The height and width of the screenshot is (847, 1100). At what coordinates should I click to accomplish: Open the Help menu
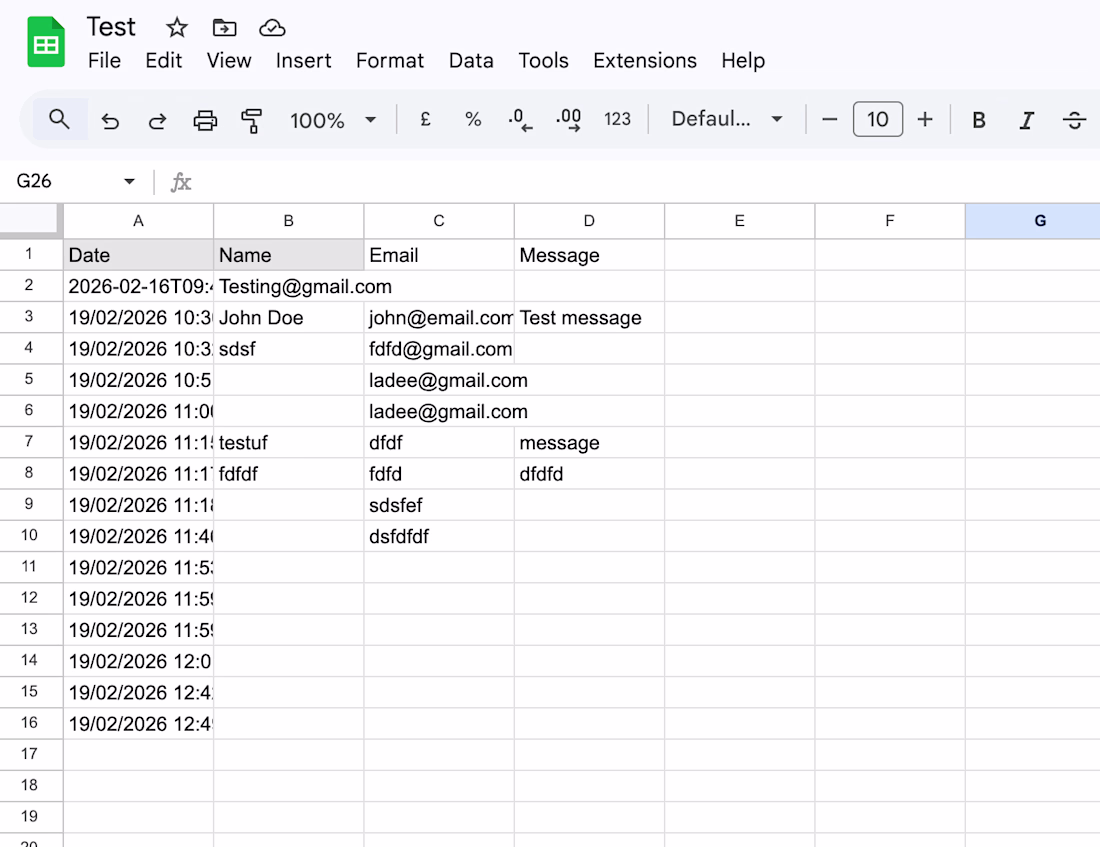click(743, 61)
